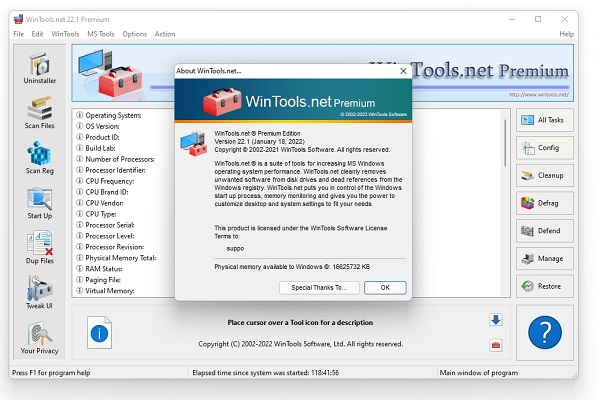Select the Processor Level row
This screenshot has height=400, width=600.
pos(105,236)
